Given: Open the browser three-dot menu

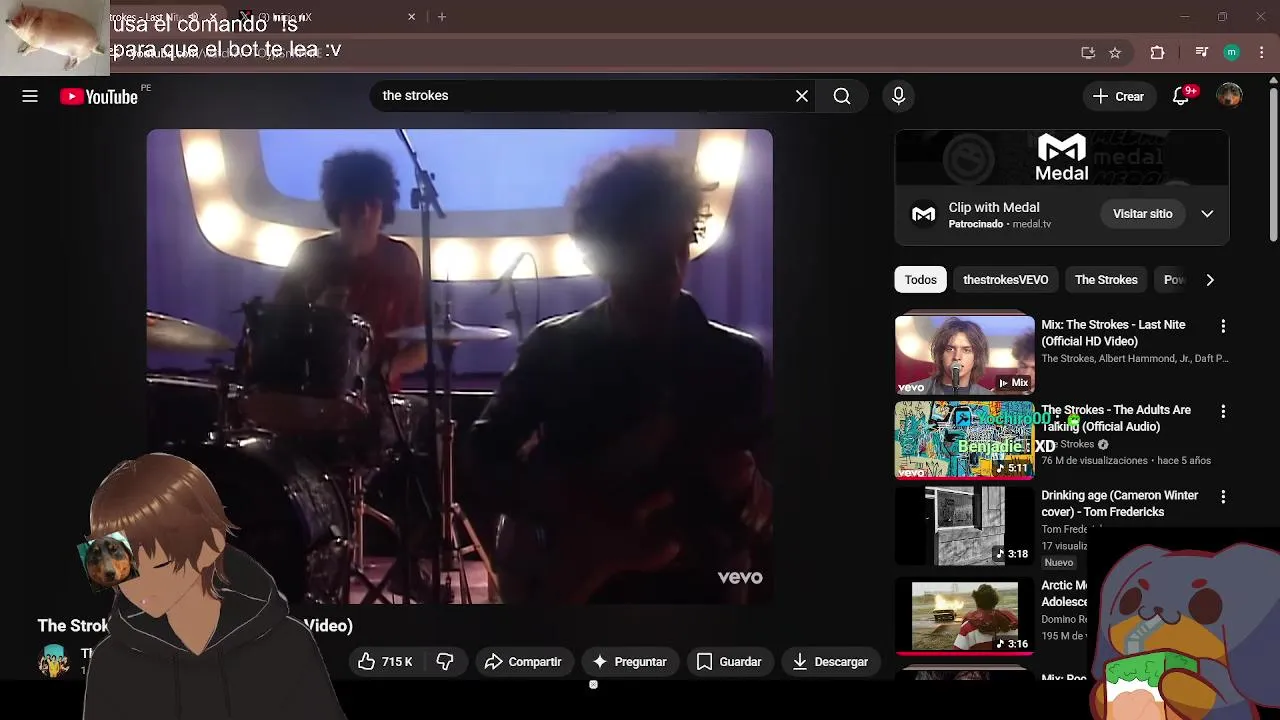Looking at the screenshot, I should point(1262,53).
